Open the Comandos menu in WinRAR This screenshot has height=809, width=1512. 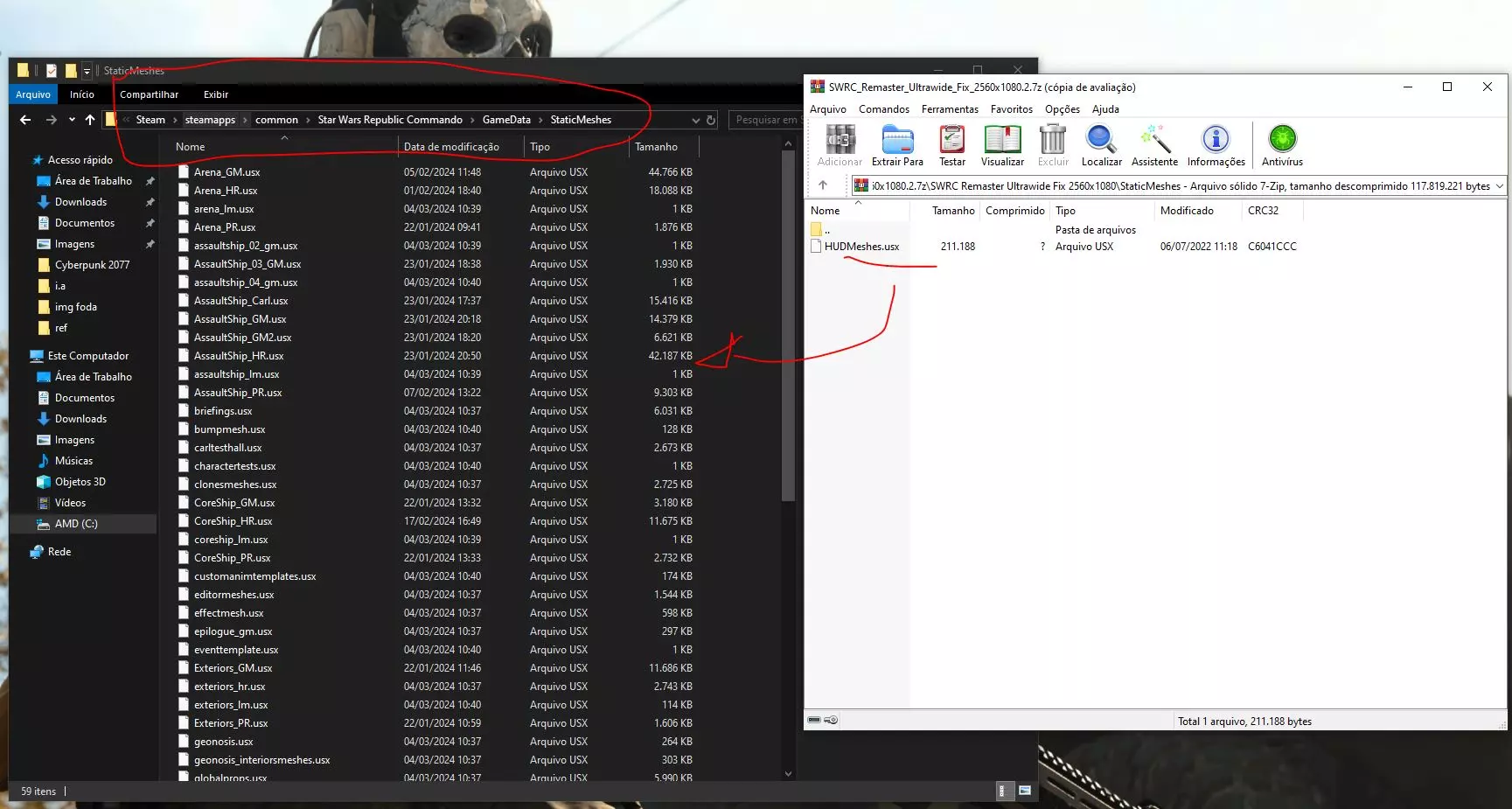(x=884, y=109)
